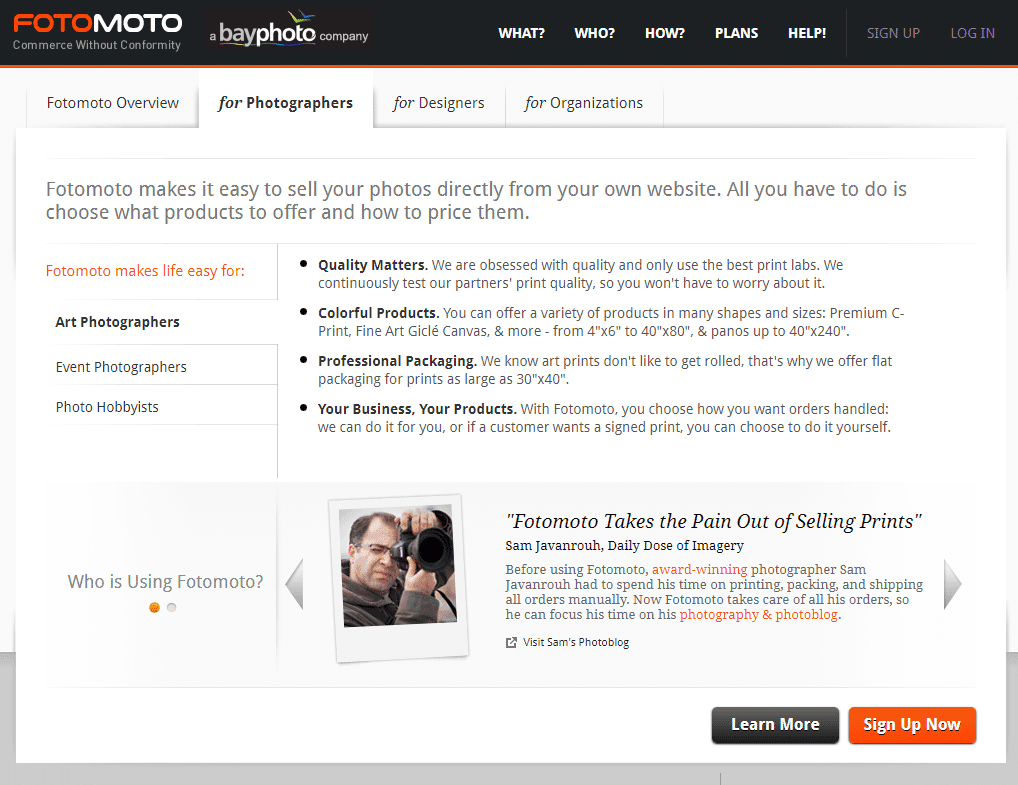
Task: Follow the photography & photoblog link
Action: [x=758, y=614]
